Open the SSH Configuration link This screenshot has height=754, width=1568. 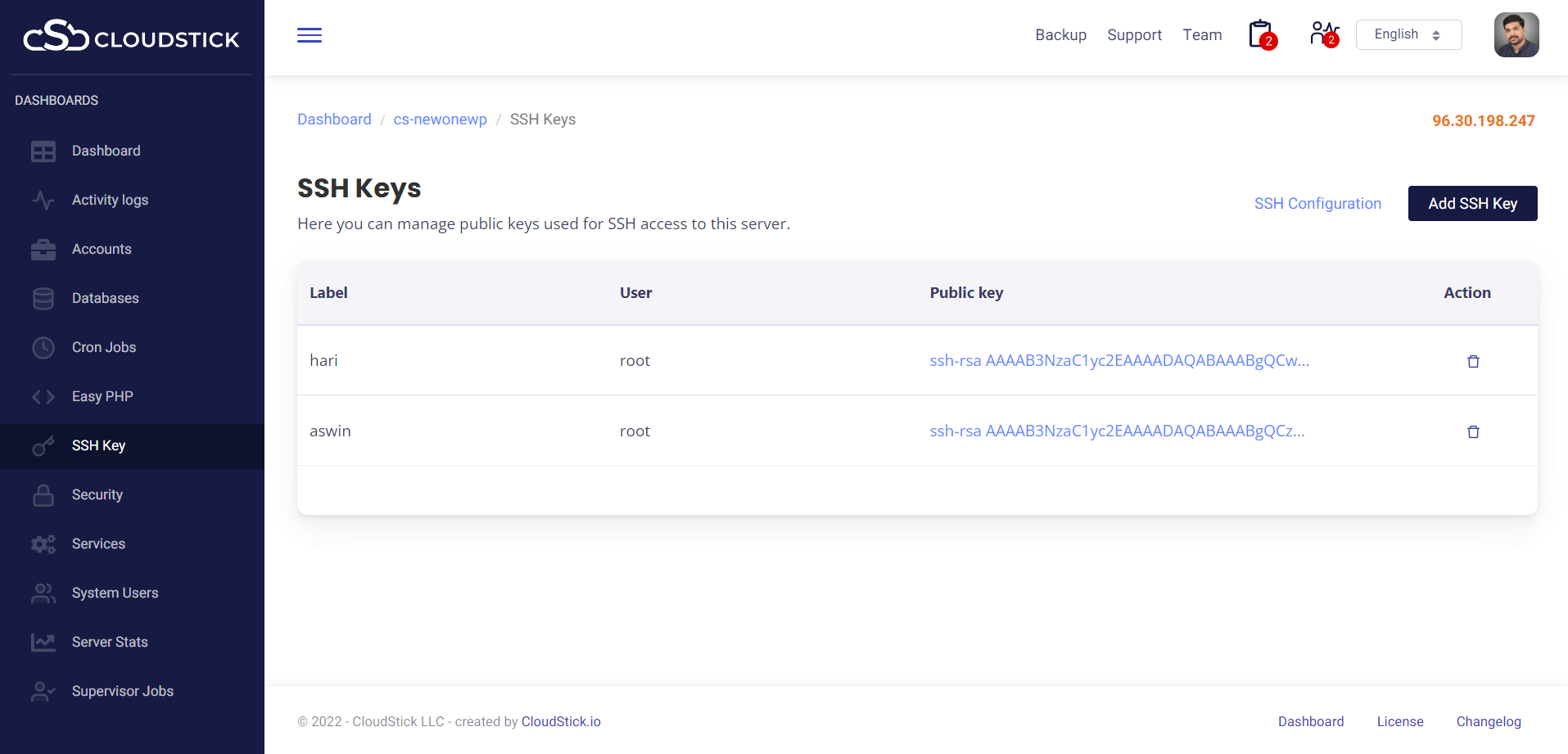pyautogui.click(x=1317, y=204)
